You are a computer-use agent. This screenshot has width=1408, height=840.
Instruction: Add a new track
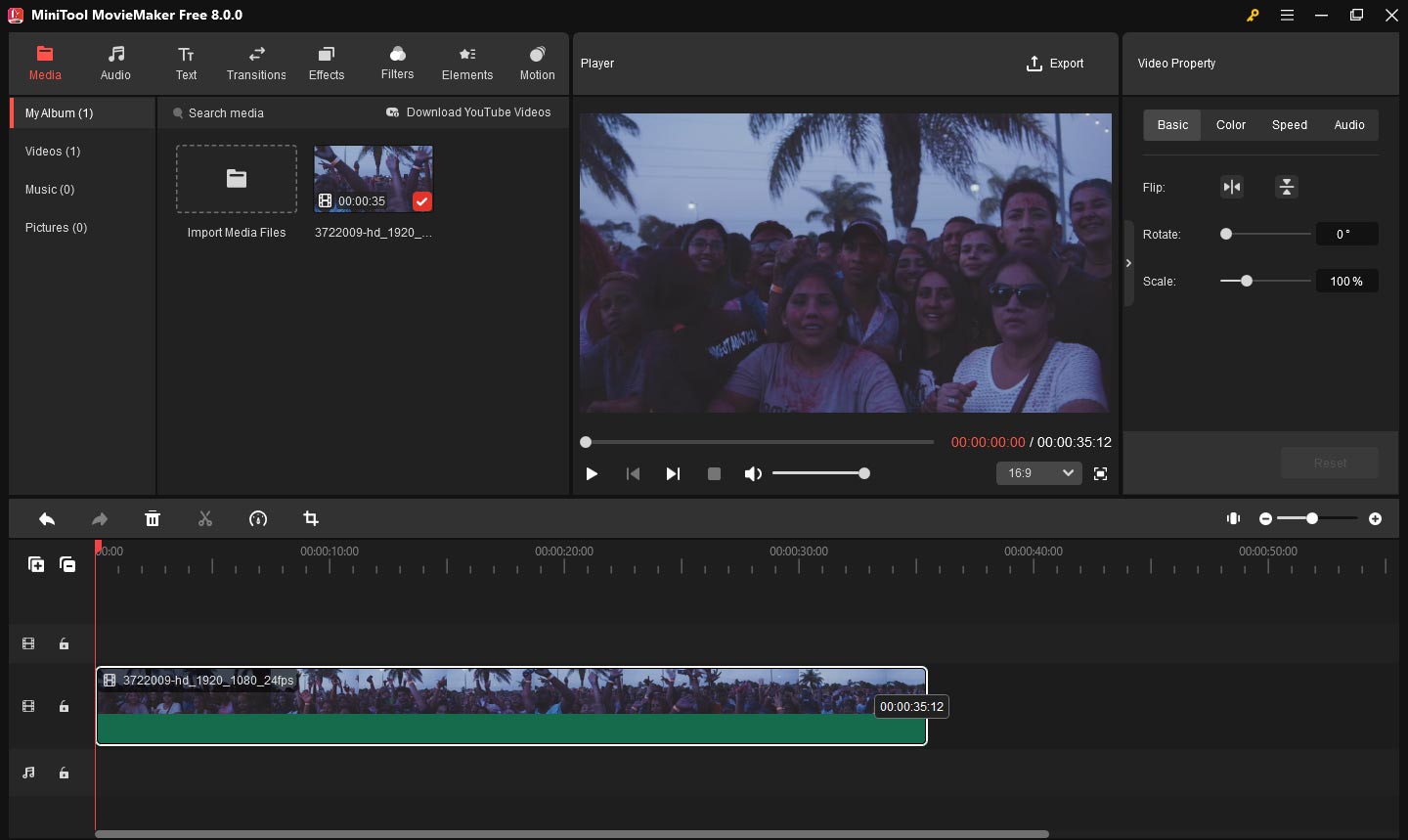pyautogui.click(x=36, y=564)
